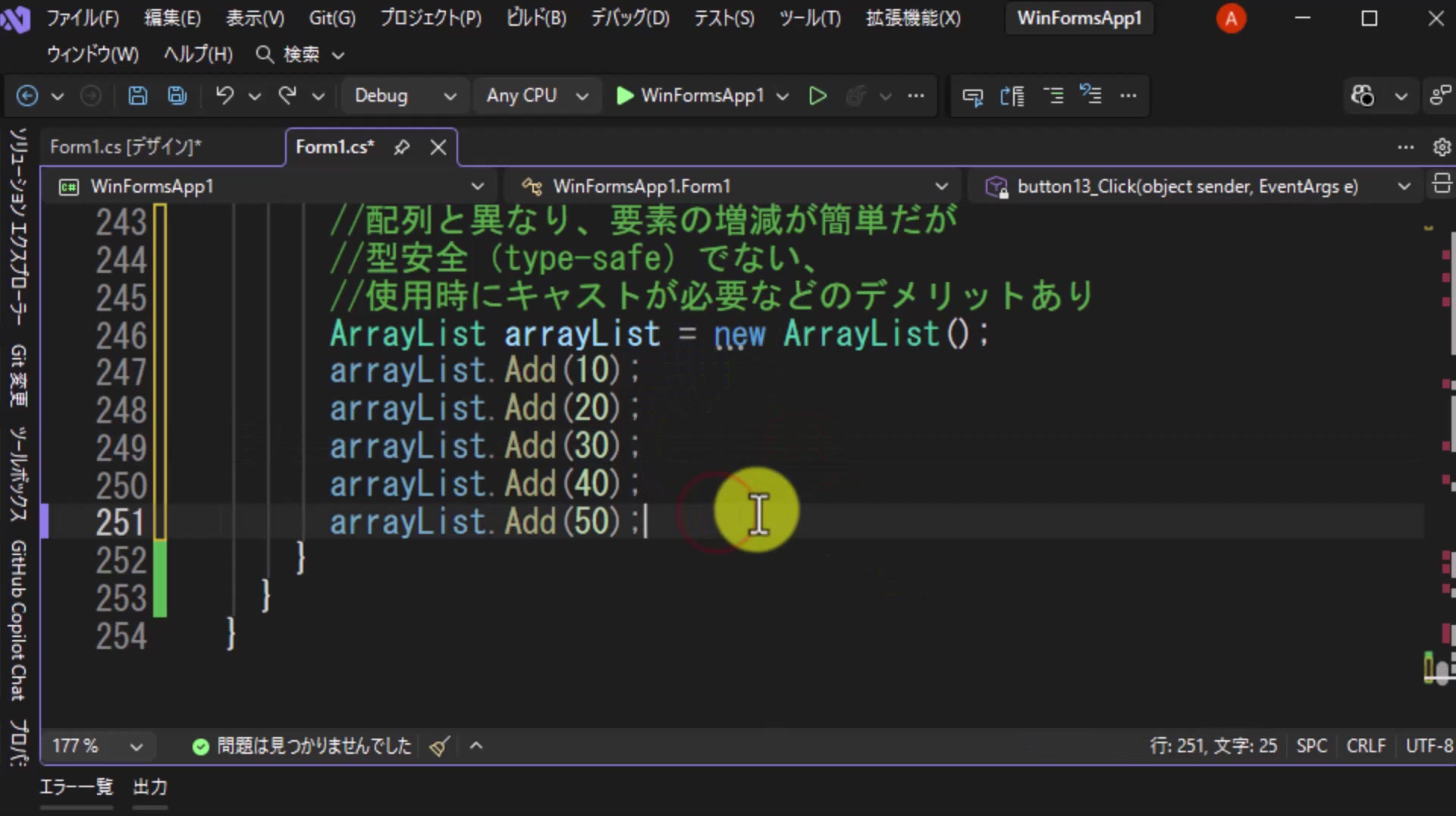Expand the error navigation caret in status strip
The width and height of the screenshot is (1456, 816).
click(476, 746)
